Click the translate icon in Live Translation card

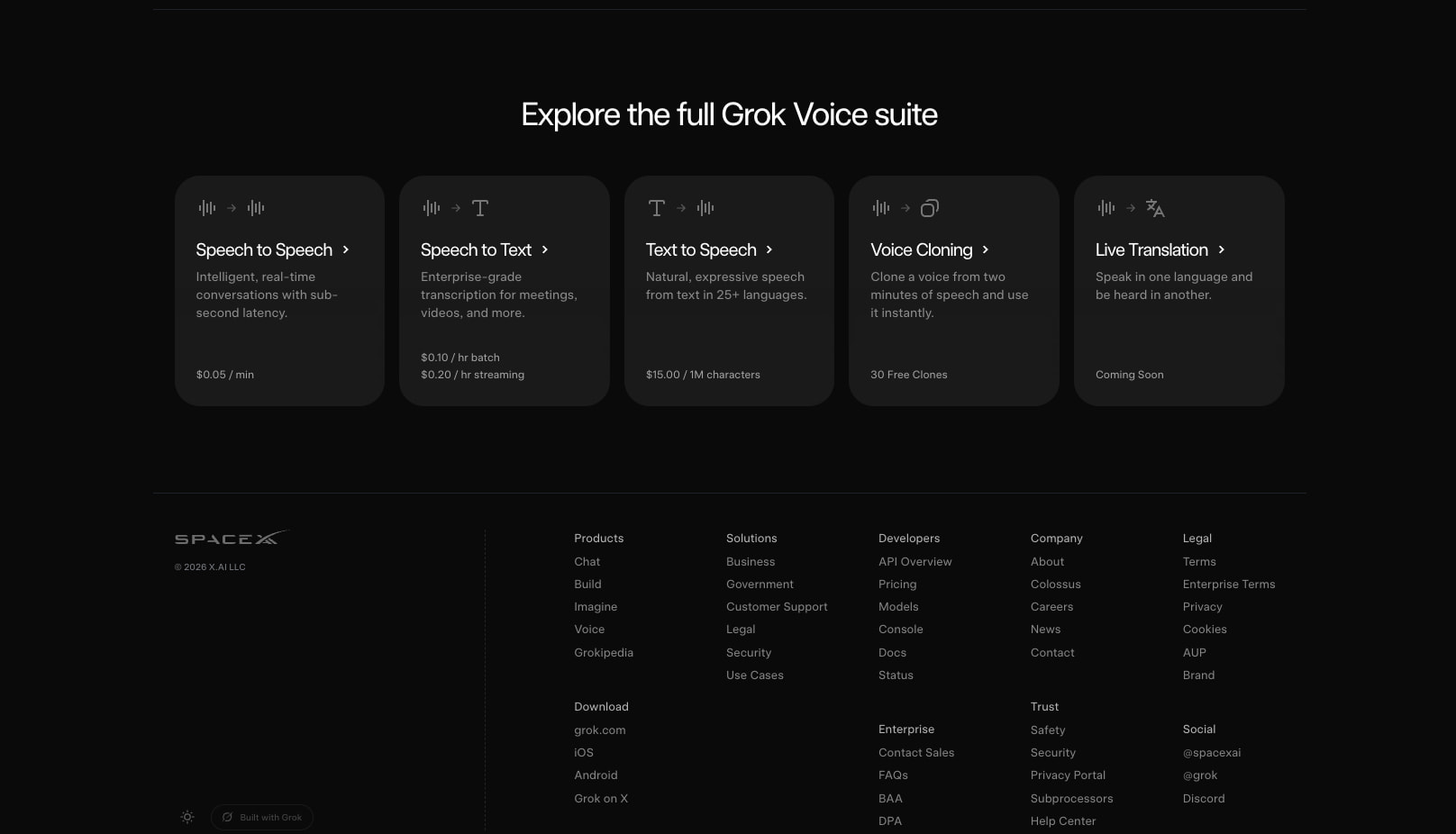click(1155, 208)
